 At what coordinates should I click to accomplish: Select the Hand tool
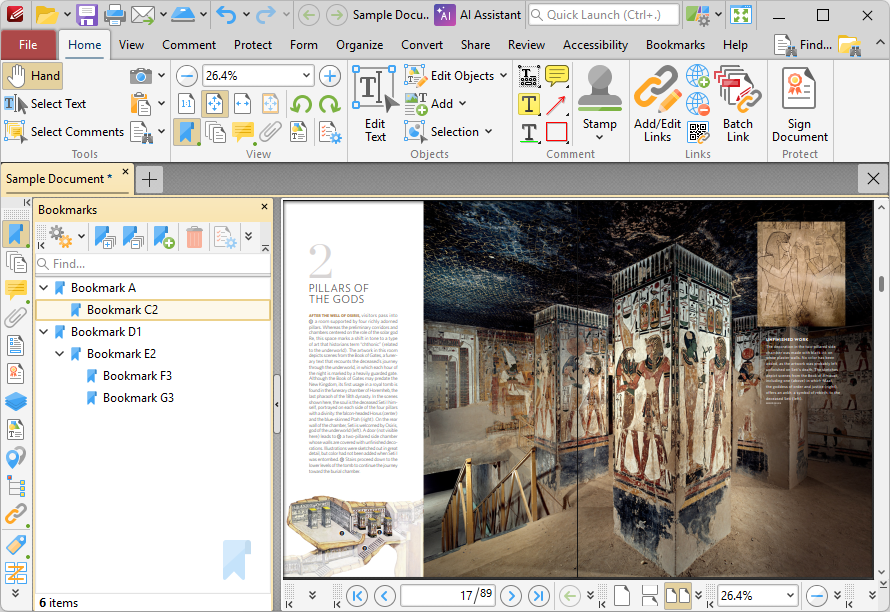pos(32,76)
